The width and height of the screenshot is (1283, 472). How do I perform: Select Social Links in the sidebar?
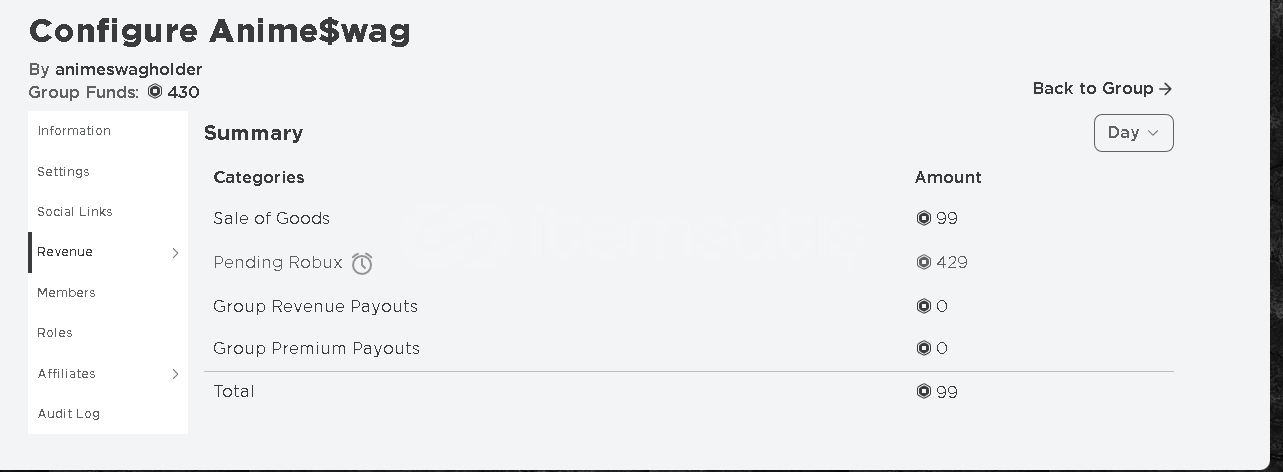75,212
